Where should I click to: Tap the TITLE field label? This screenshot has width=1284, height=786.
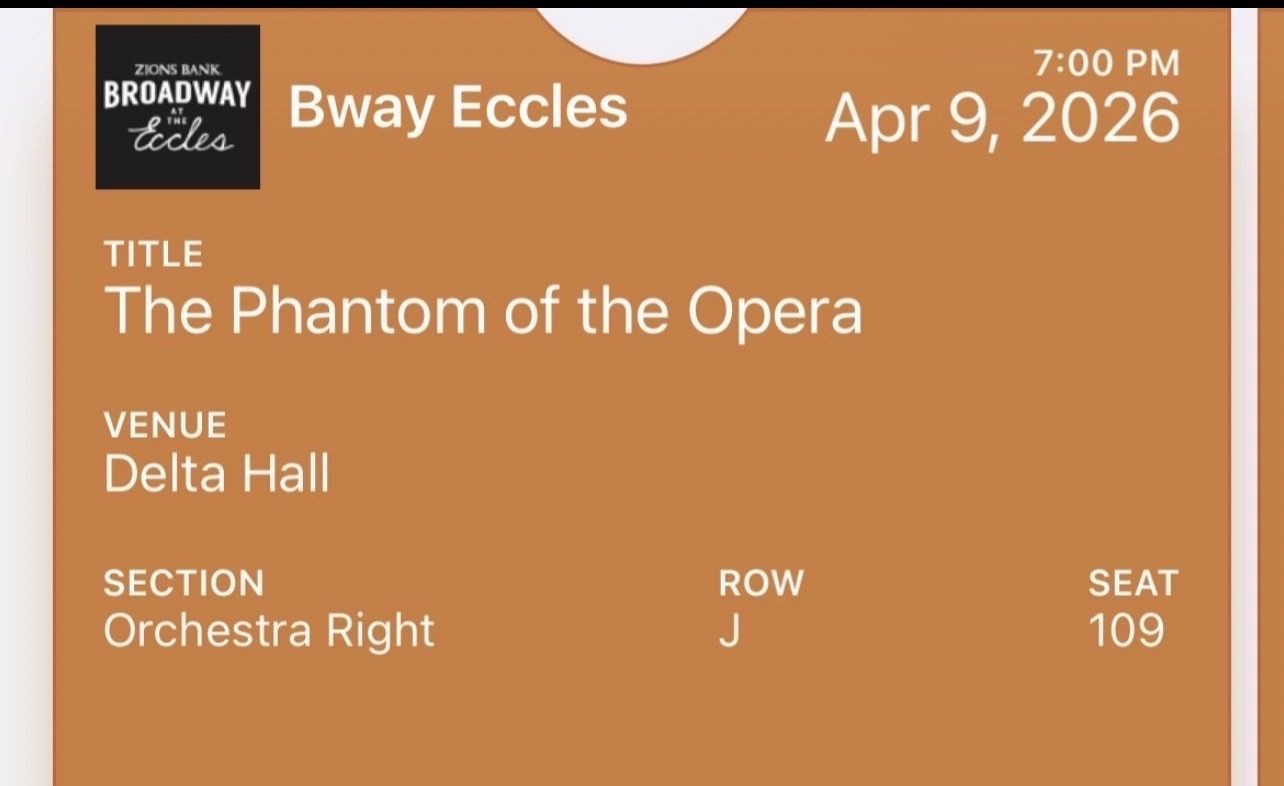pyautogui.click(x=153, y=254)
